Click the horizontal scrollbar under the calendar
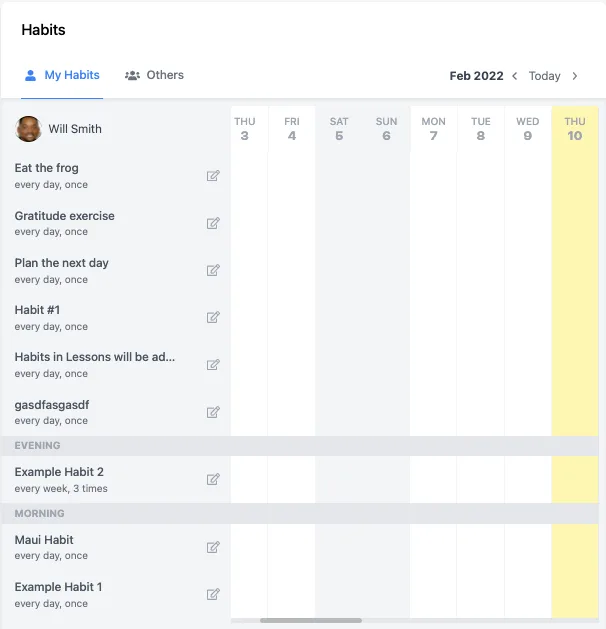 [x=311, y=621]
